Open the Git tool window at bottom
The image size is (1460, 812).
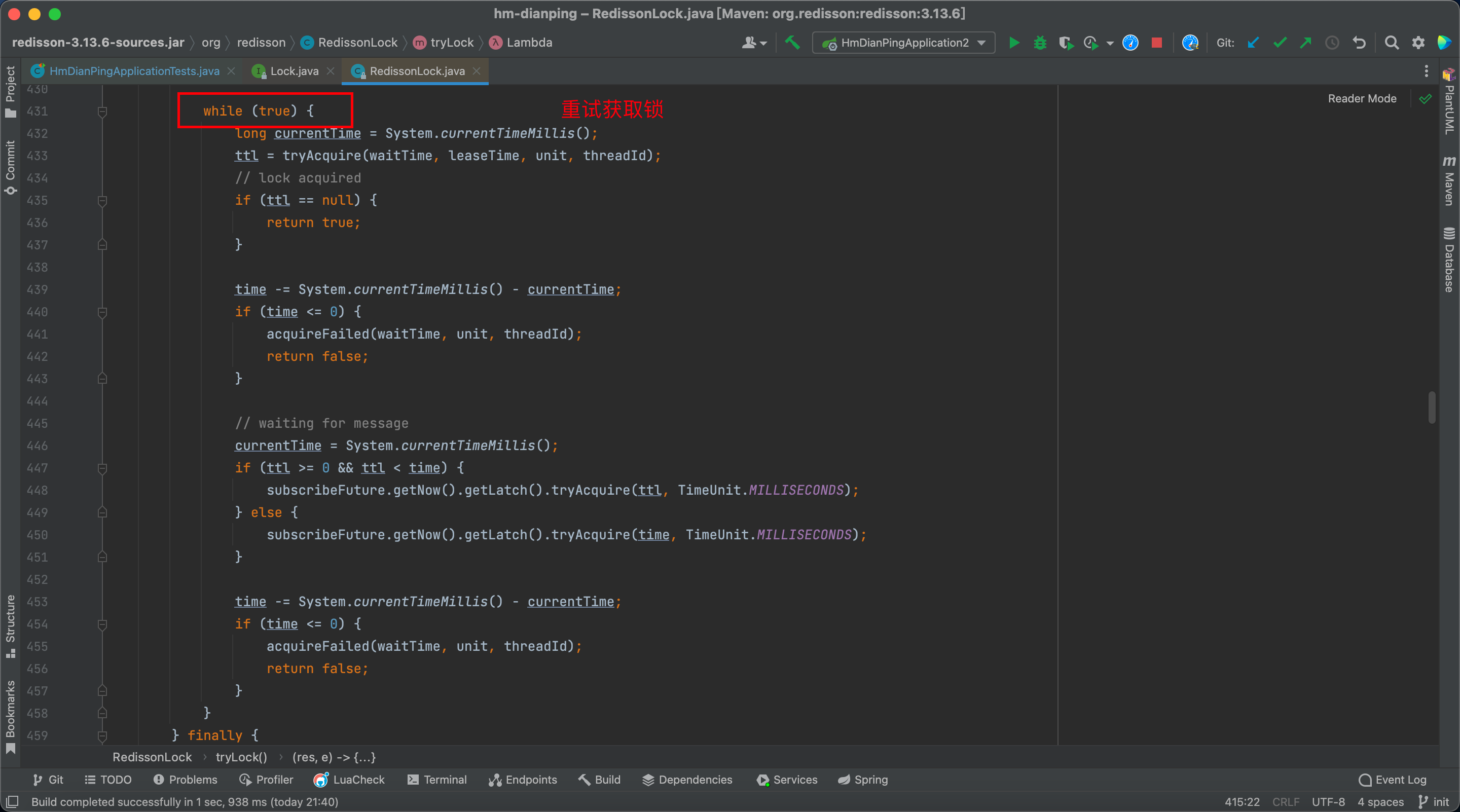48,780
